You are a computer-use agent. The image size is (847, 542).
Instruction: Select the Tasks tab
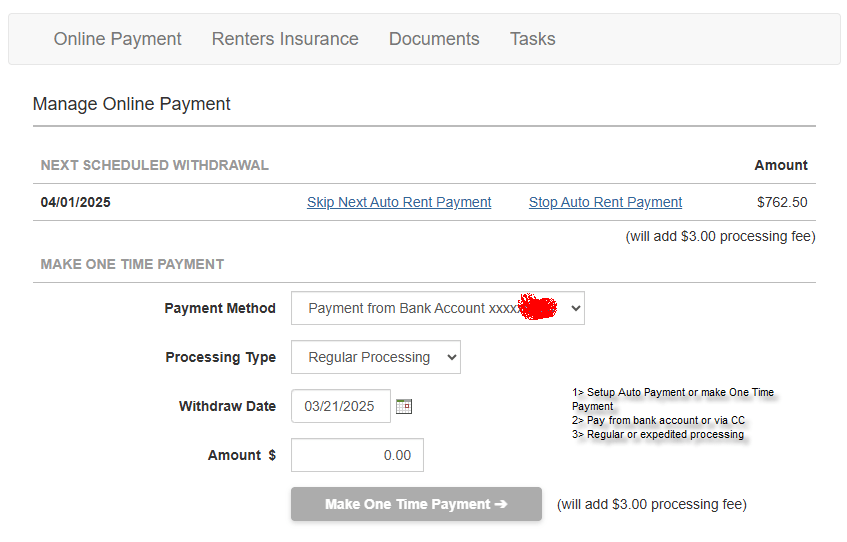pos(532,39)
